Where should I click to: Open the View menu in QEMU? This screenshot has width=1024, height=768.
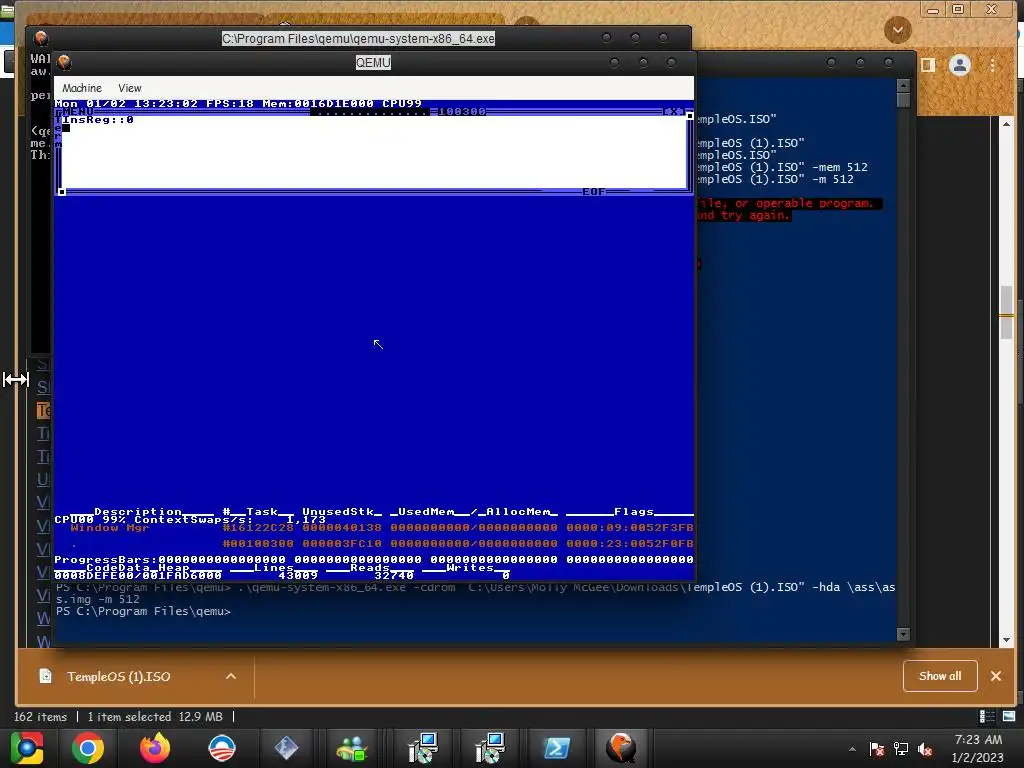[x=129, y=88]
